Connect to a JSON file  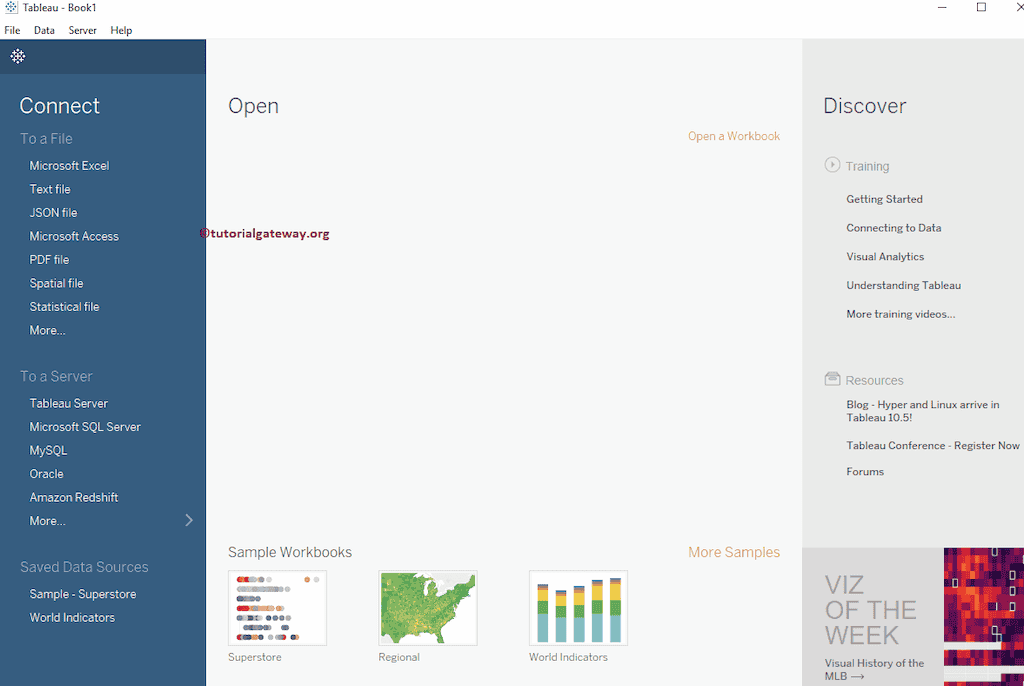coord(53,212)
